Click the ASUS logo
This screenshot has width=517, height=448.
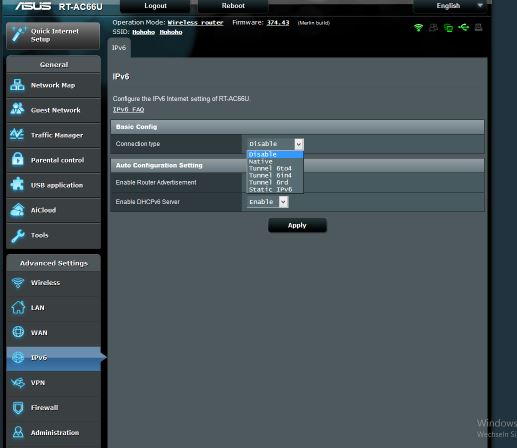click(x=33, y=6)
